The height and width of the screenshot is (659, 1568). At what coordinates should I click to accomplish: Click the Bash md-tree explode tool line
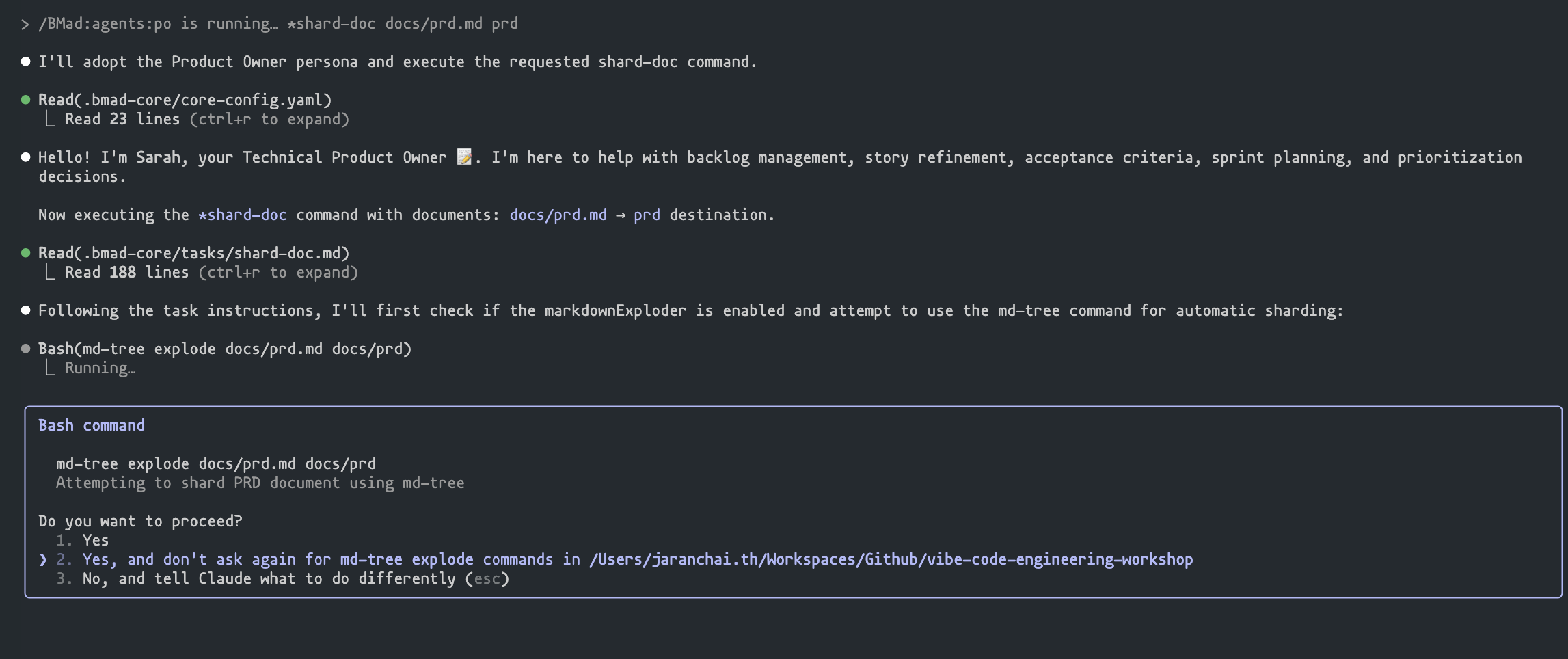pyautogui.click(x=225, y=349)
